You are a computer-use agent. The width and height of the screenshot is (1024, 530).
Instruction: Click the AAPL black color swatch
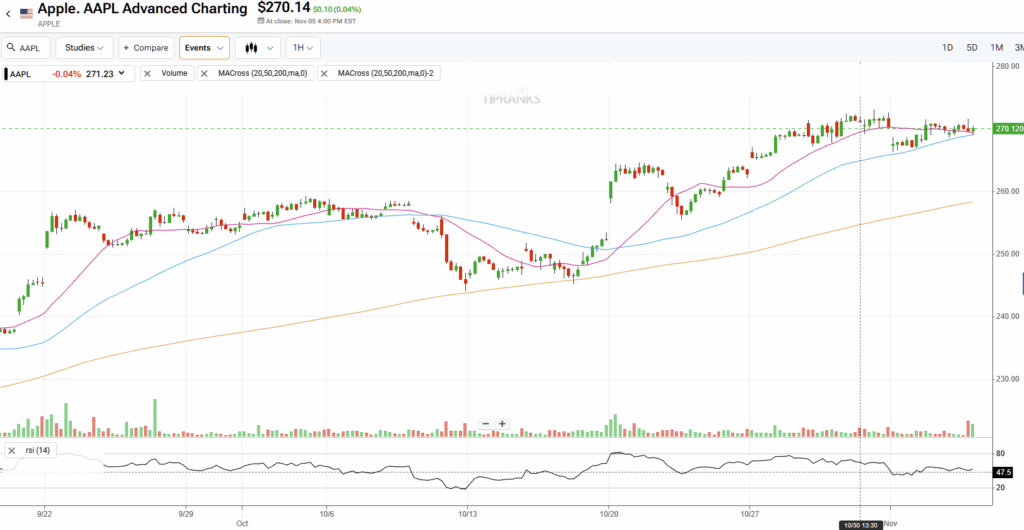pos(4,73)
